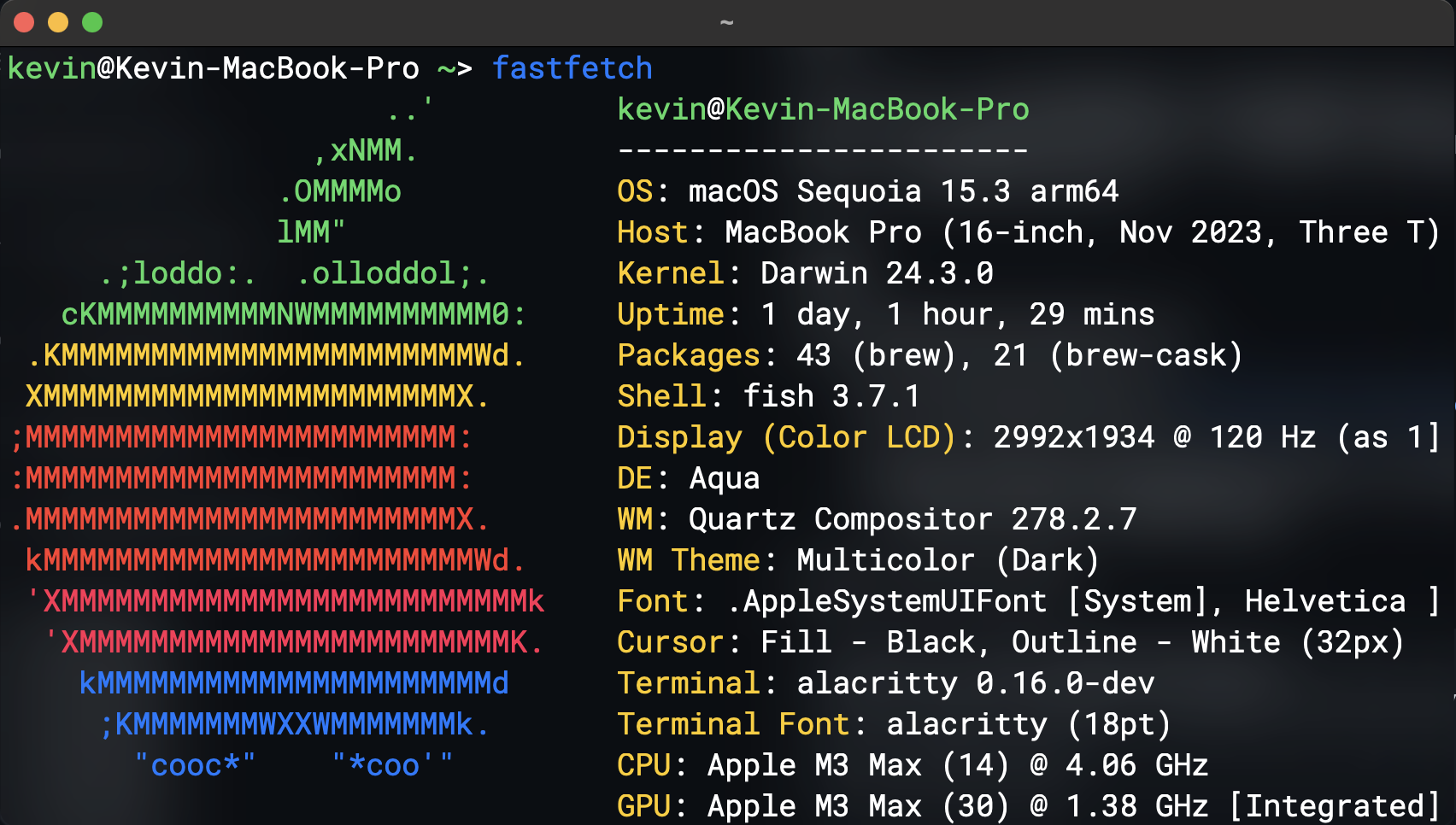Click the Shell fish 3.7.1 line
1456x825 pixels.
(769, 396)
